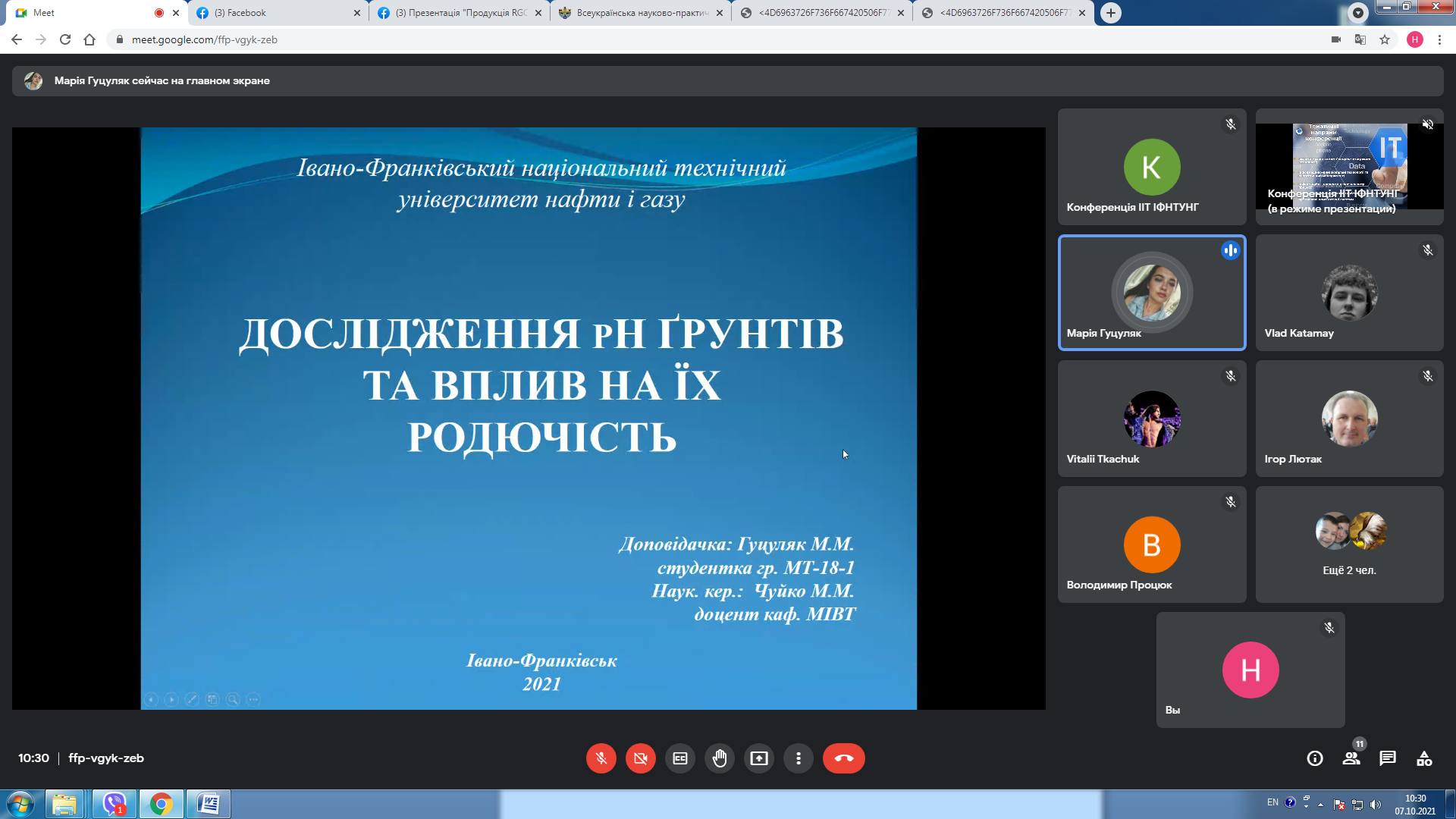
Task: Switch to Всеукраїнська науково-практична tab
Action: pos(641,13)
